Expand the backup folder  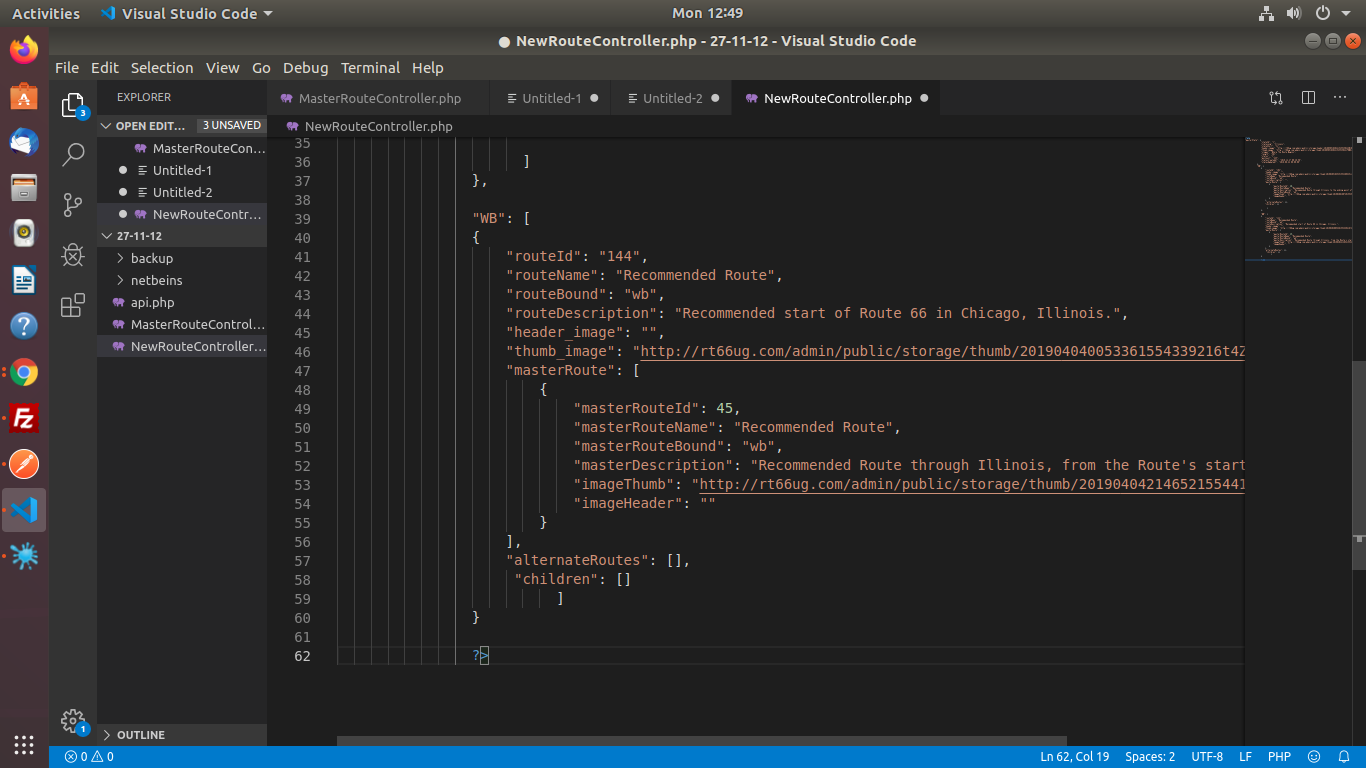(x=151, y=258)
